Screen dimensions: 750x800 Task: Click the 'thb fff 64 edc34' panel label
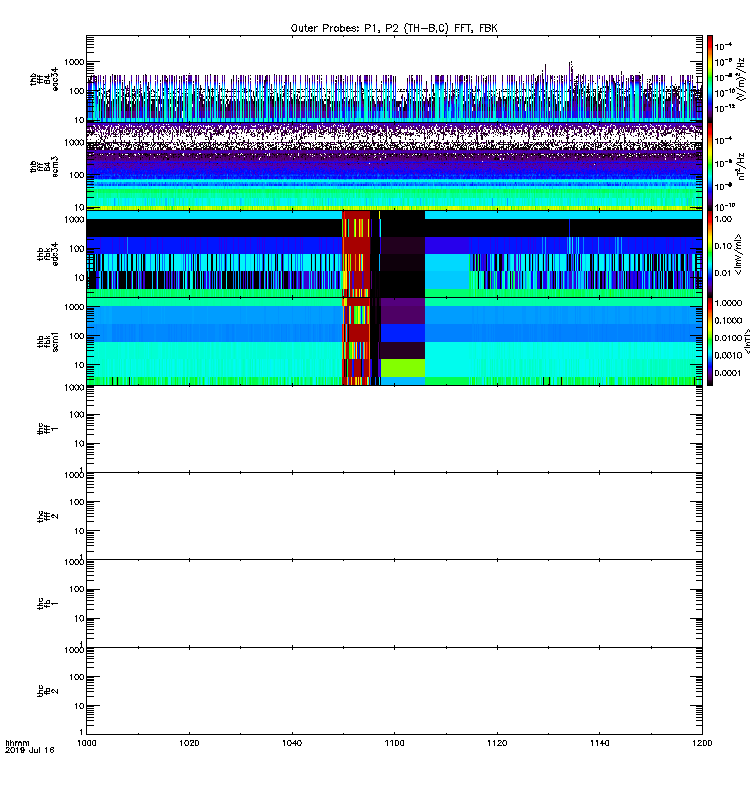(44, 80)
